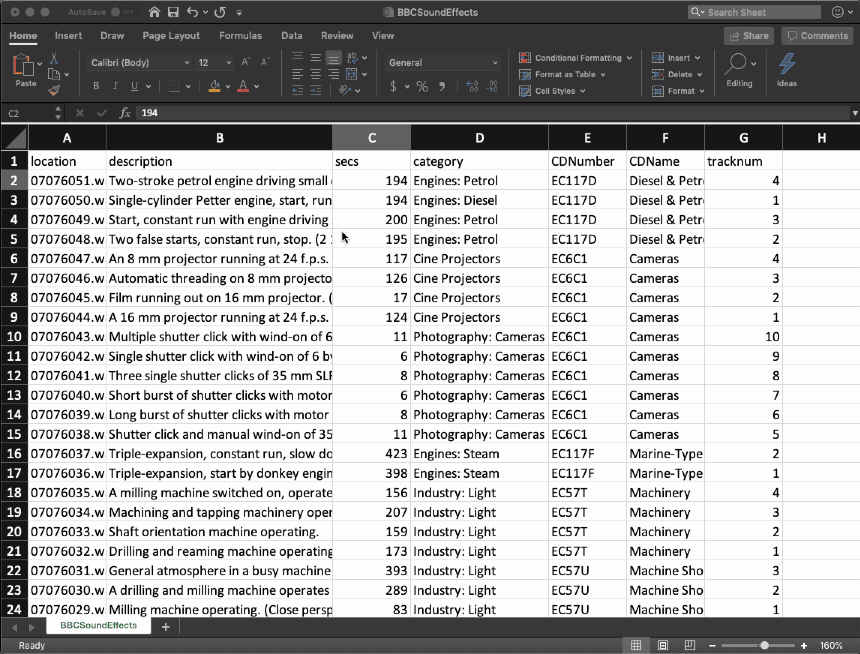Click the insert function fx icon
Viewport: 860px width, 654px height.
125,113
